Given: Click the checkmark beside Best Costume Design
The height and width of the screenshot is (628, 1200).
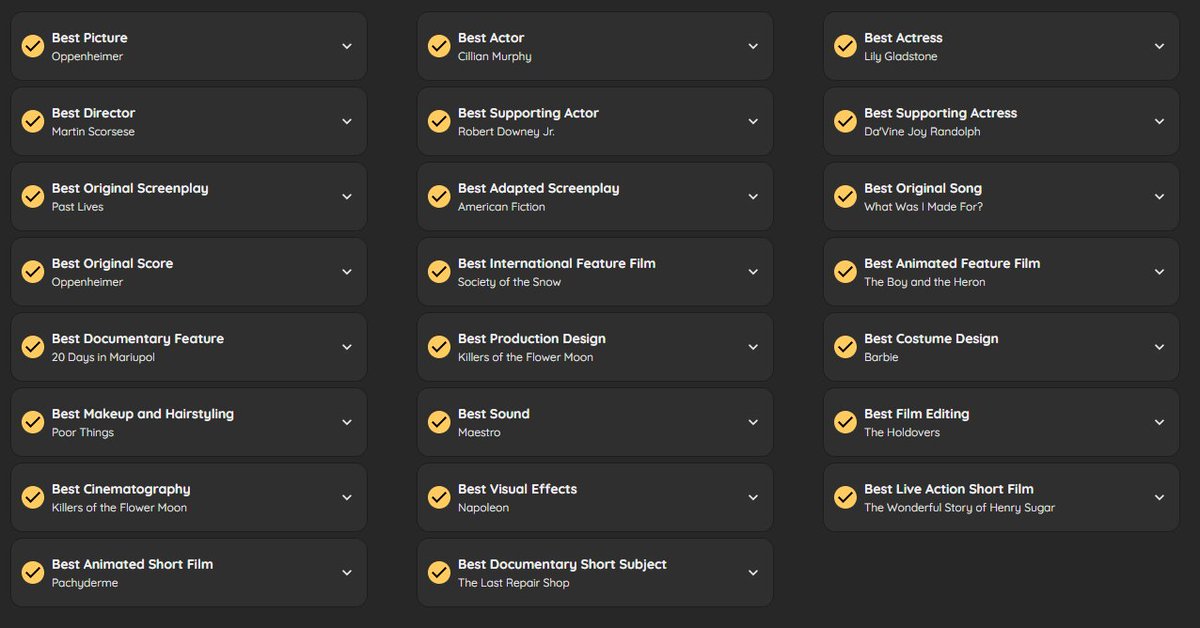Looking at the screenshot, I should click(x=846, y=347).
